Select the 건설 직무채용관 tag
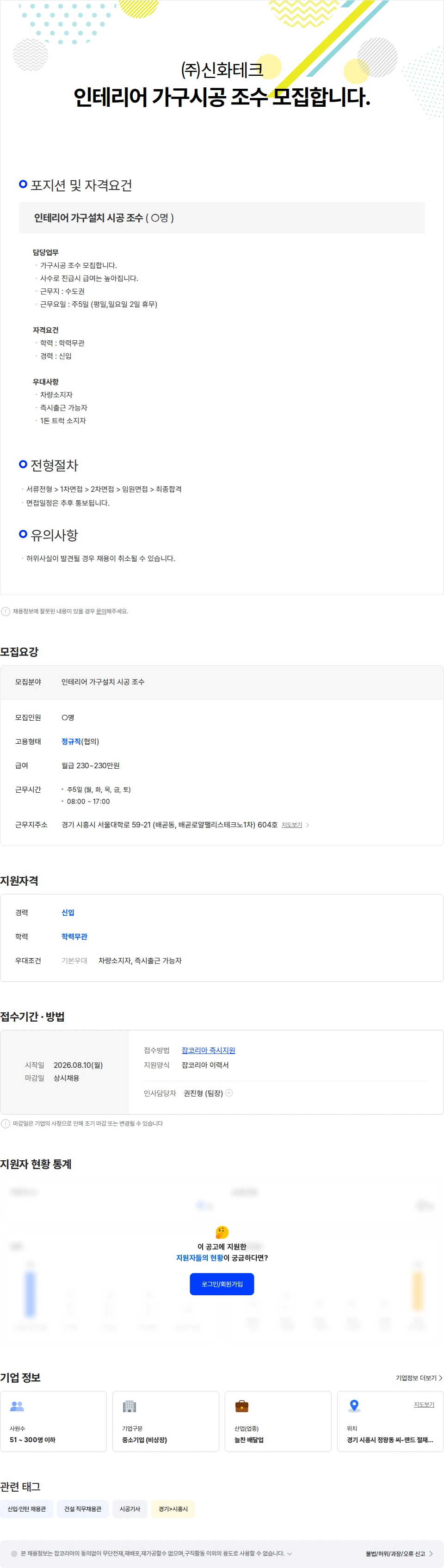Screen dimensions: 444x1568 point(83,1508)
